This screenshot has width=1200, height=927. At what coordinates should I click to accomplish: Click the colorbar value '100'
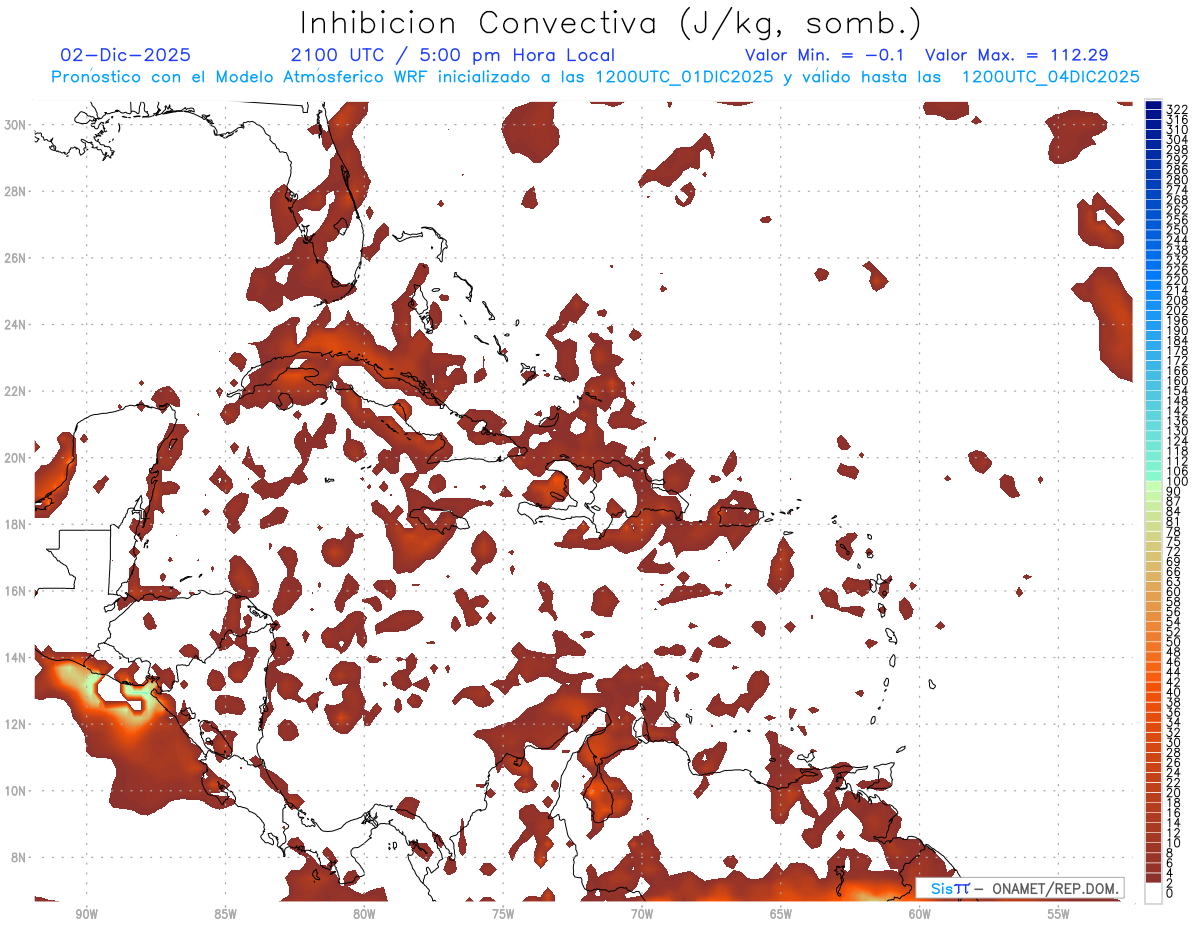(1177, 482)
